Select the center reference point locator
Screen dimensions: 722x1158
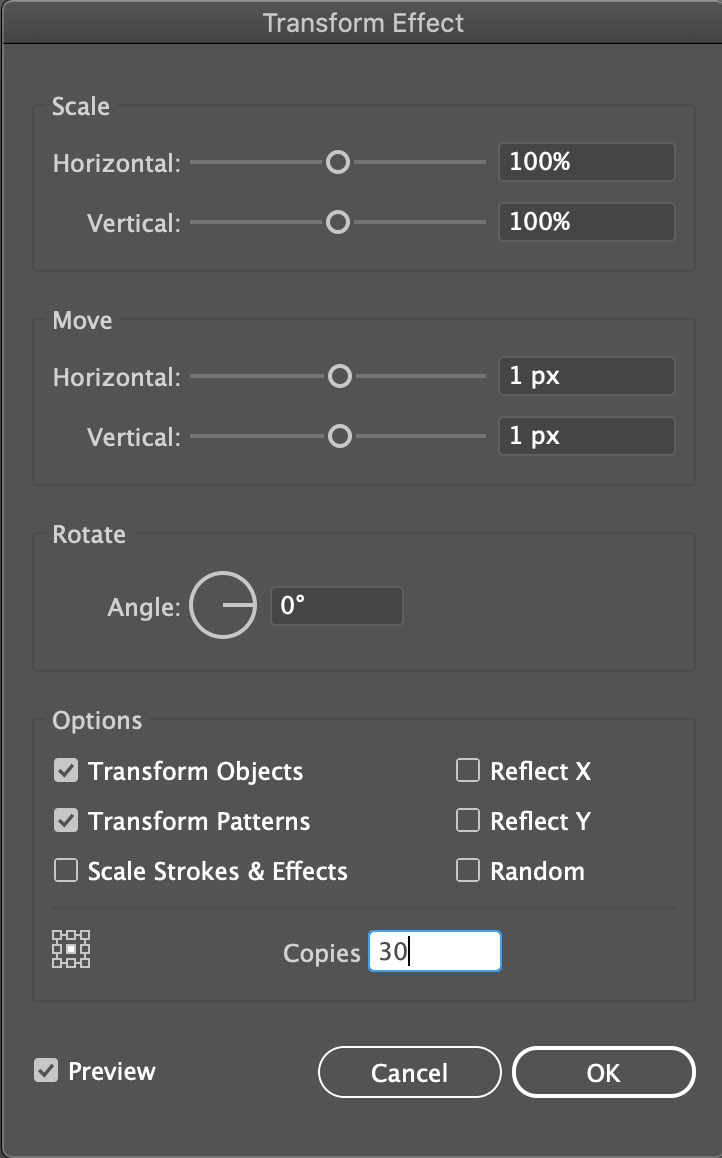(71, 950)
